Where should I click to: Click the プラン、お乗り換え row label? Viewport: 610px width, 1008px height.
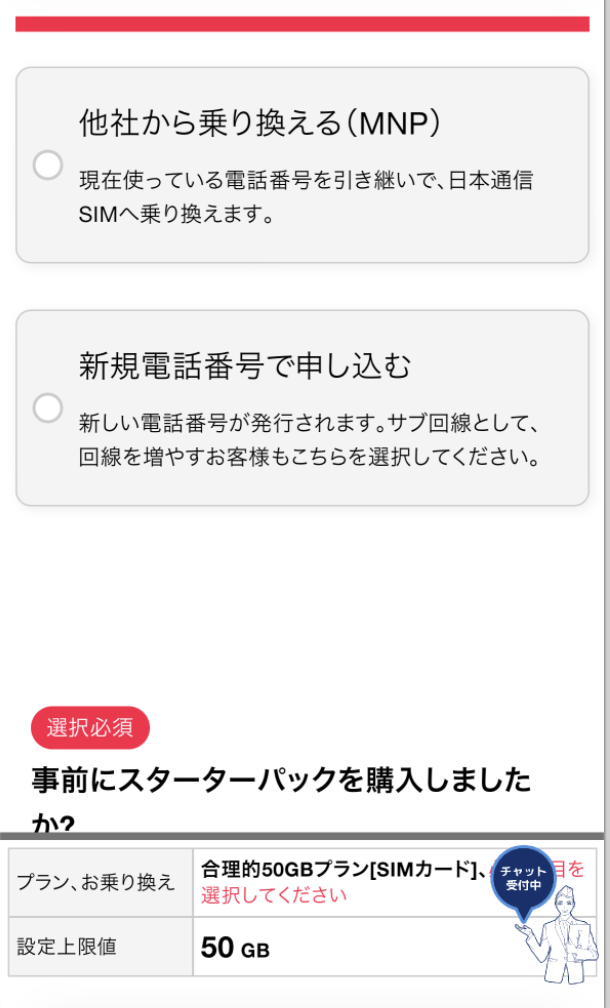point(96,882)
